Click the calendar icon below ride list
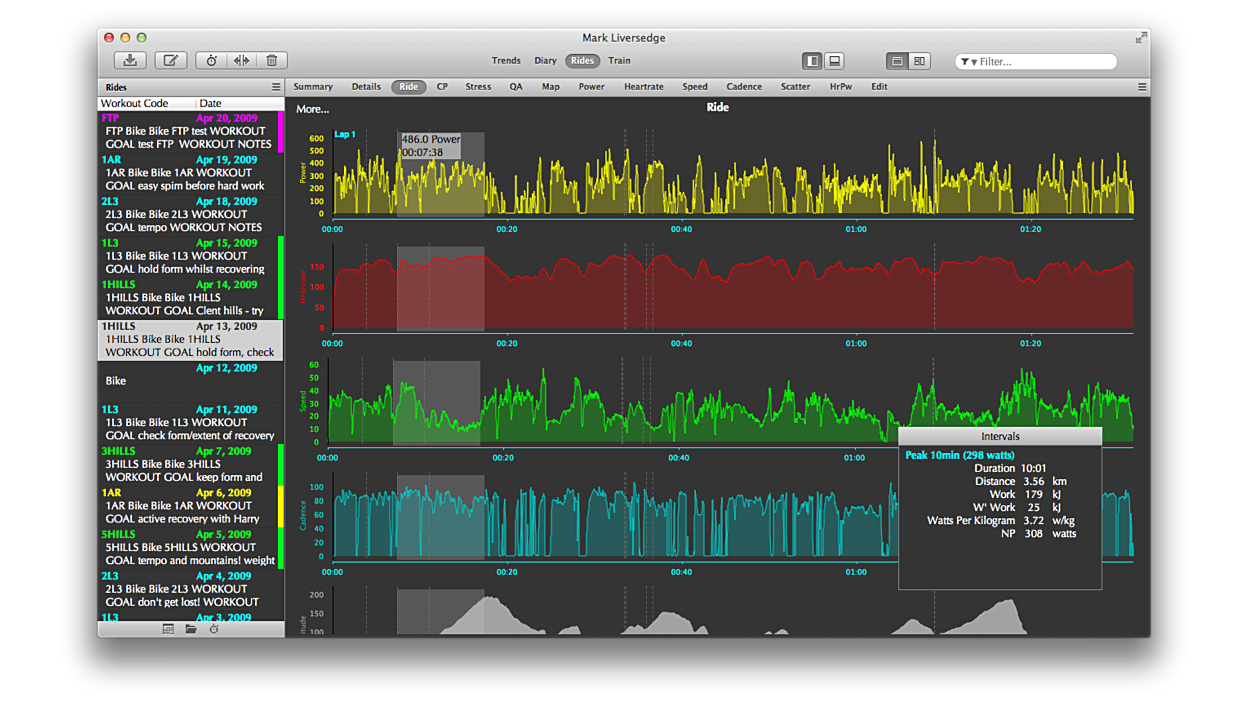 pos(168,629)
